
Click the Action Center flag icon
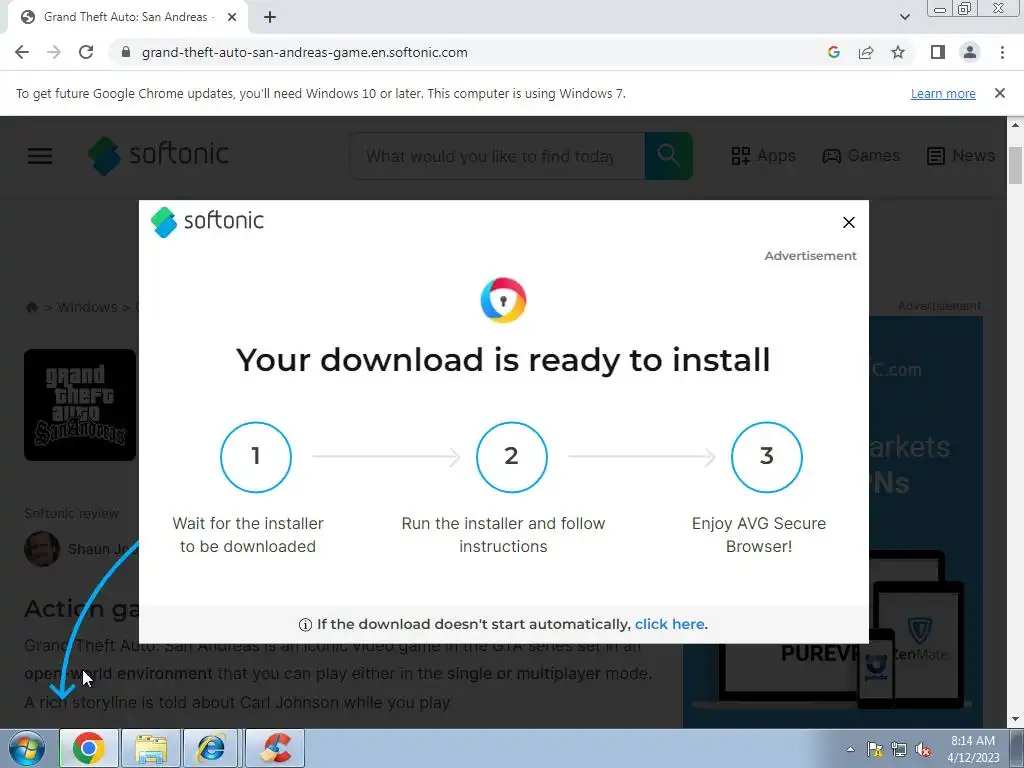pos(874,749)
